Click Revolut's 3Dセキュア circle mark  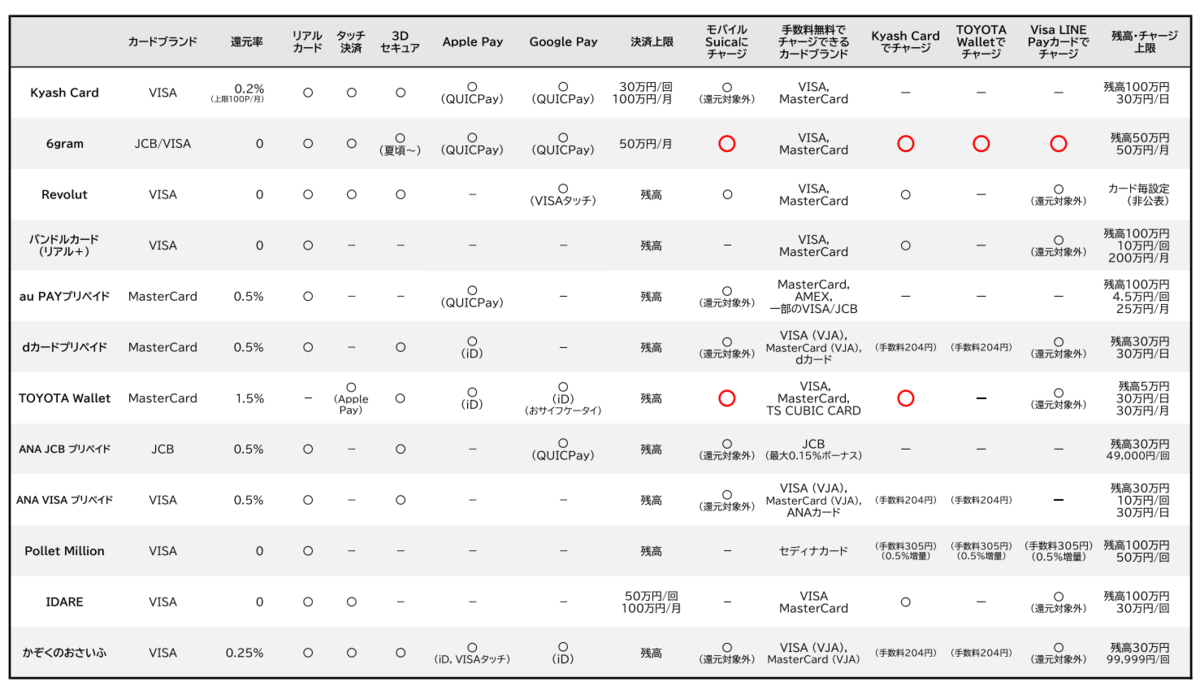coord(400,194)
